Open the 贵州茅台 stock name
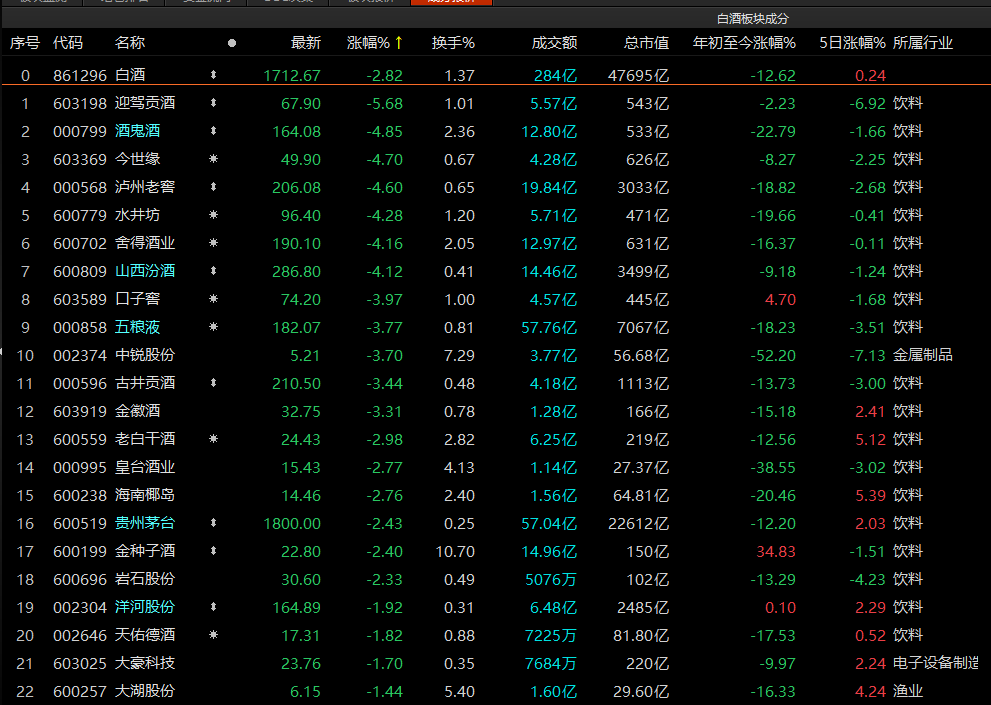991x705 pixels. click(145, 523)
